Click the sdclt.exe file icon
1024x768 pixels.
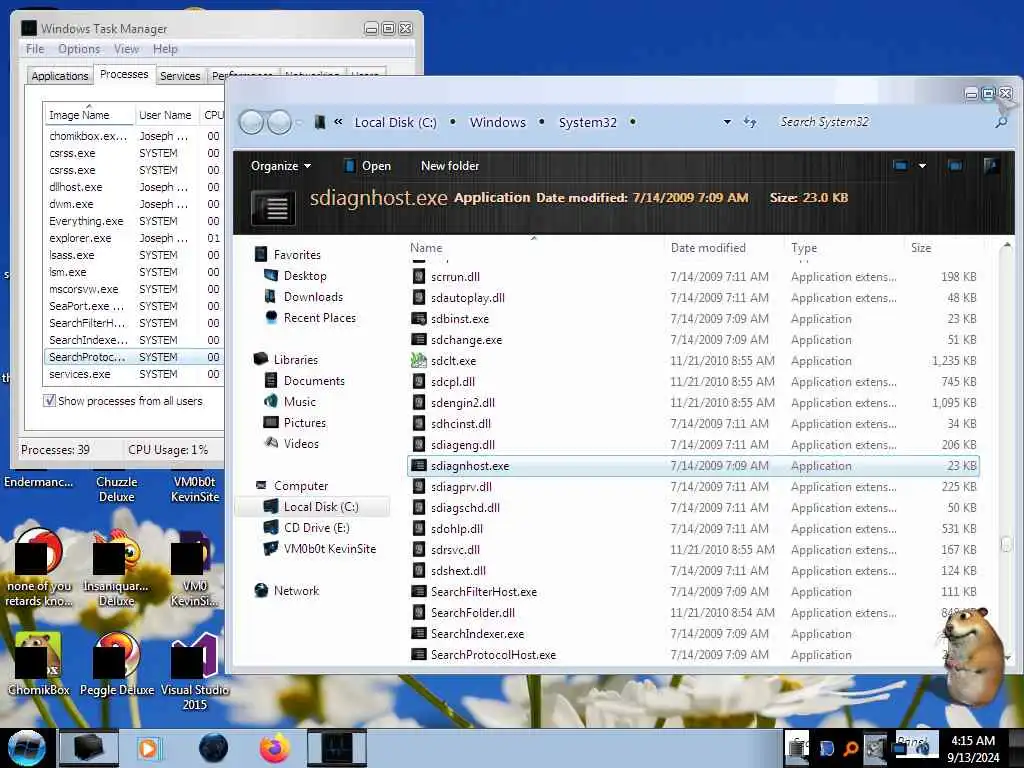(x=419, y=360)
